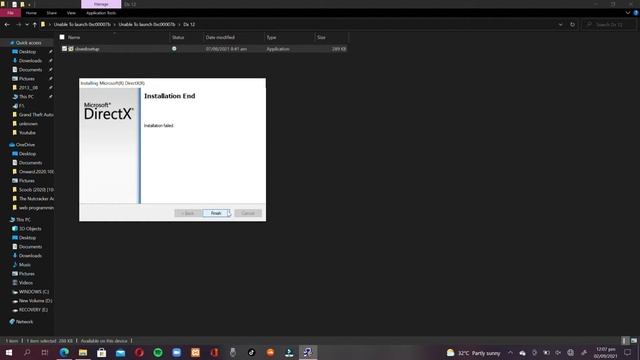Click the Search Dx 12 box

click(x=609, y=24)
